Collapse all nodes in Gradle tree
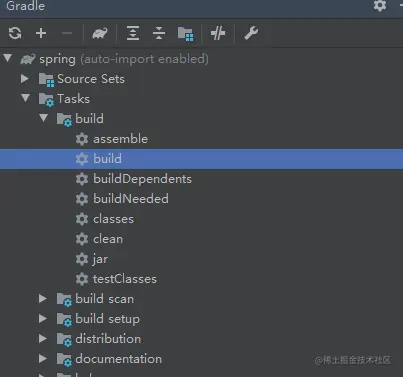The height and width of the screenshot is (377, 403). (x=159, y=33)
